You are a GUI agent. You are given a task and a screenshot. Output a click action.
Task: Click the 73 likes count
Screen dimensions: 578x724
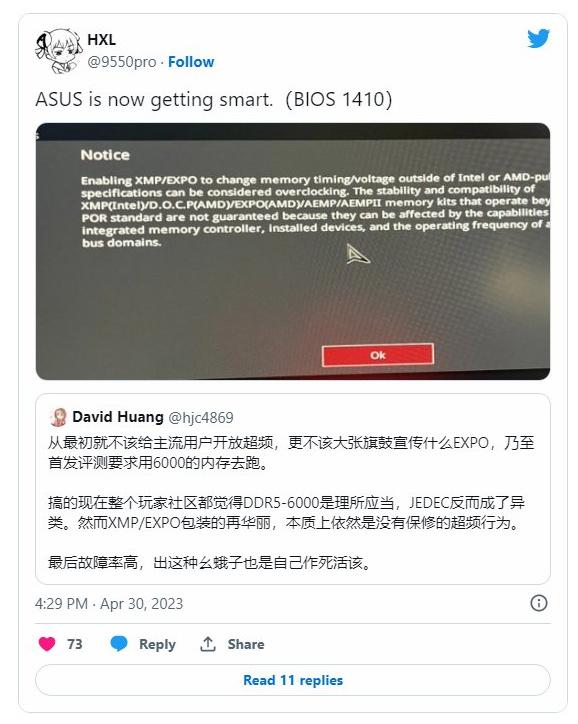tap(75, 644)
